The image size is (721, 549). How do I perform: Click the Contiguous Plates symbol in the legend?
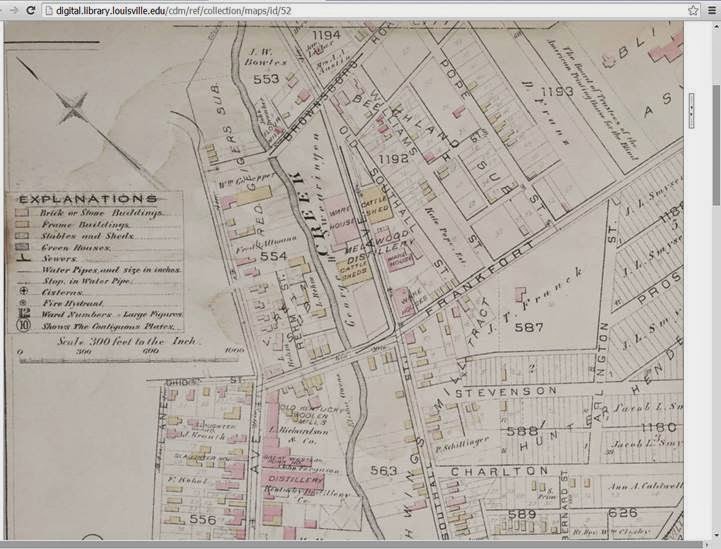tap(22, 325)
